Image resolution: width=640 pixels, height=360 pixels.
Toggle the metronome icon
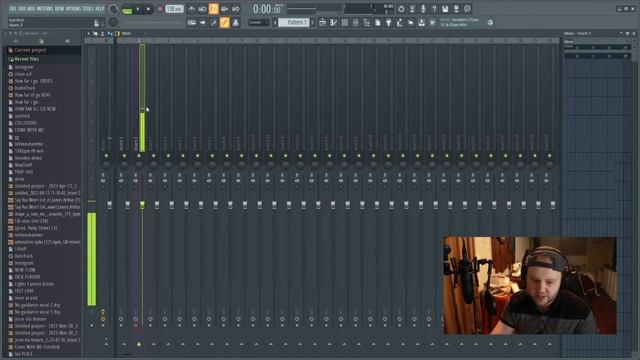pyautogui.click(x=191, y=9)
